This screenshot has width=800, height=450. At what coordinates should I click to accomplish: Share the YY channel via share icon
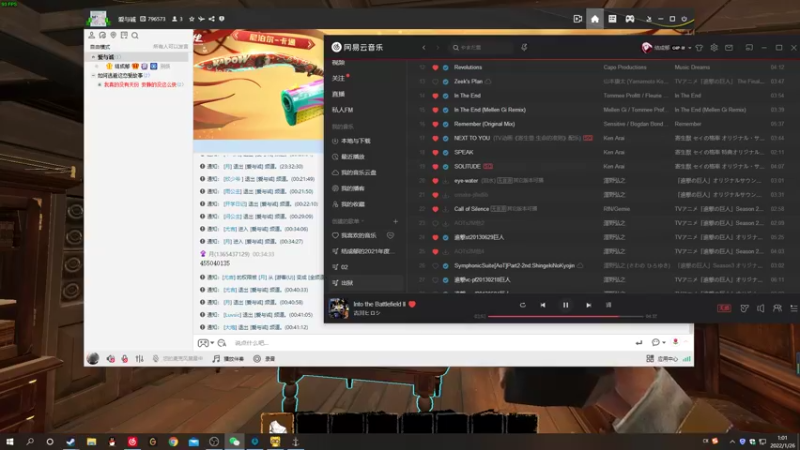click(211, 19)
